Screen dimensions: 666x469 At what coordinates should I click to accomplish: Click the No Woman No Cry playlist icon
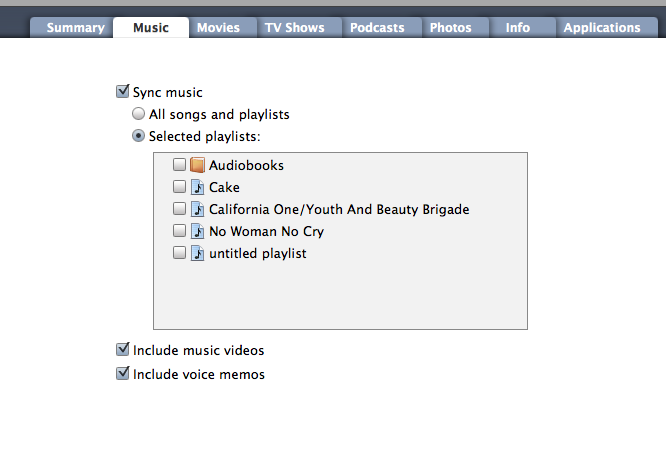point(197,231)
